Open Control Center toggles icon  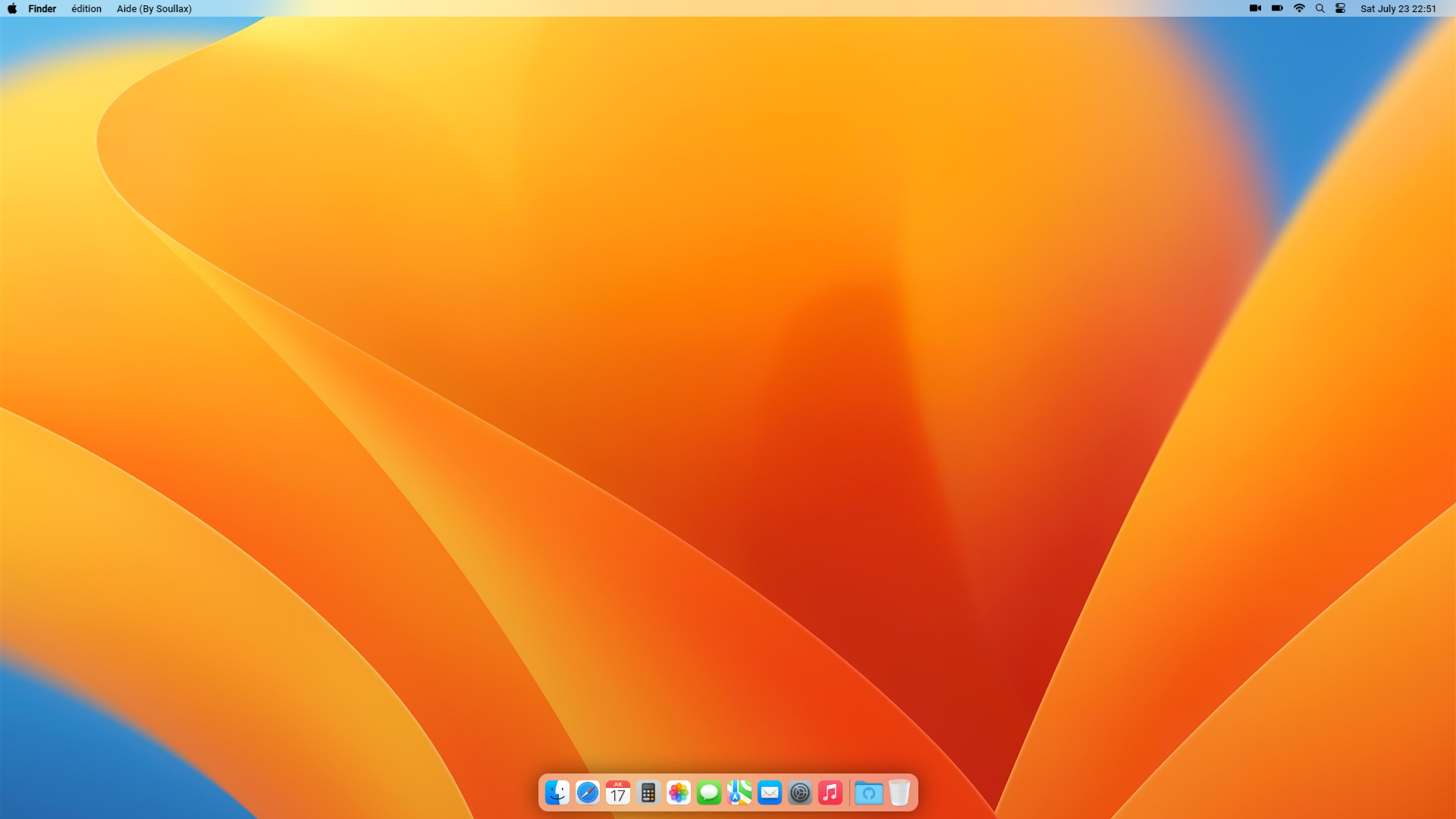(1341, 8)
